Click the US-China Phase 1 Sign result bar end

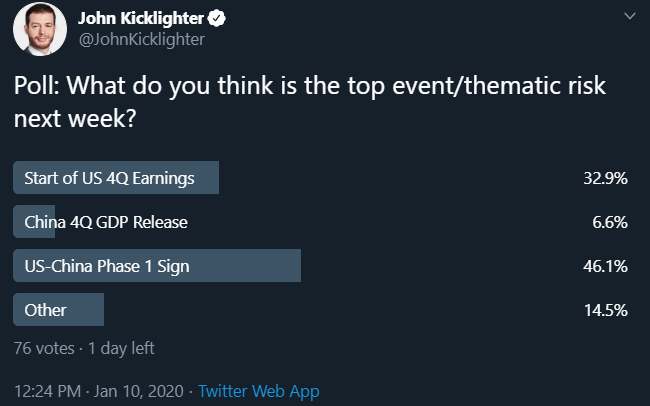(297, 265)
